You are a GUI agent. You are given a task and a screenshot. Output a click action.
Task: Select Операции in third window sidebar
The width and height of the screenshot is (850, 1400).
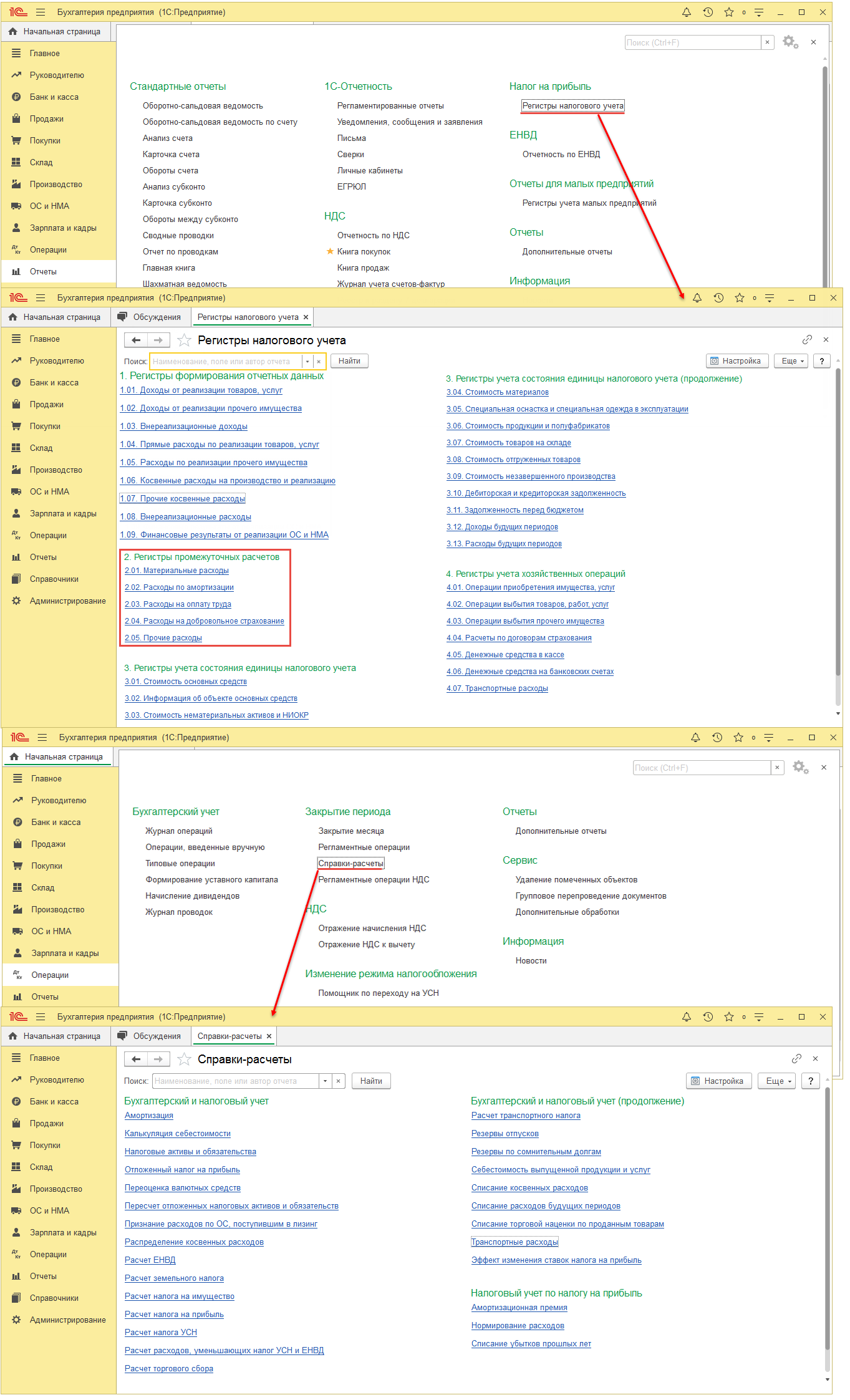click(60, 975)
